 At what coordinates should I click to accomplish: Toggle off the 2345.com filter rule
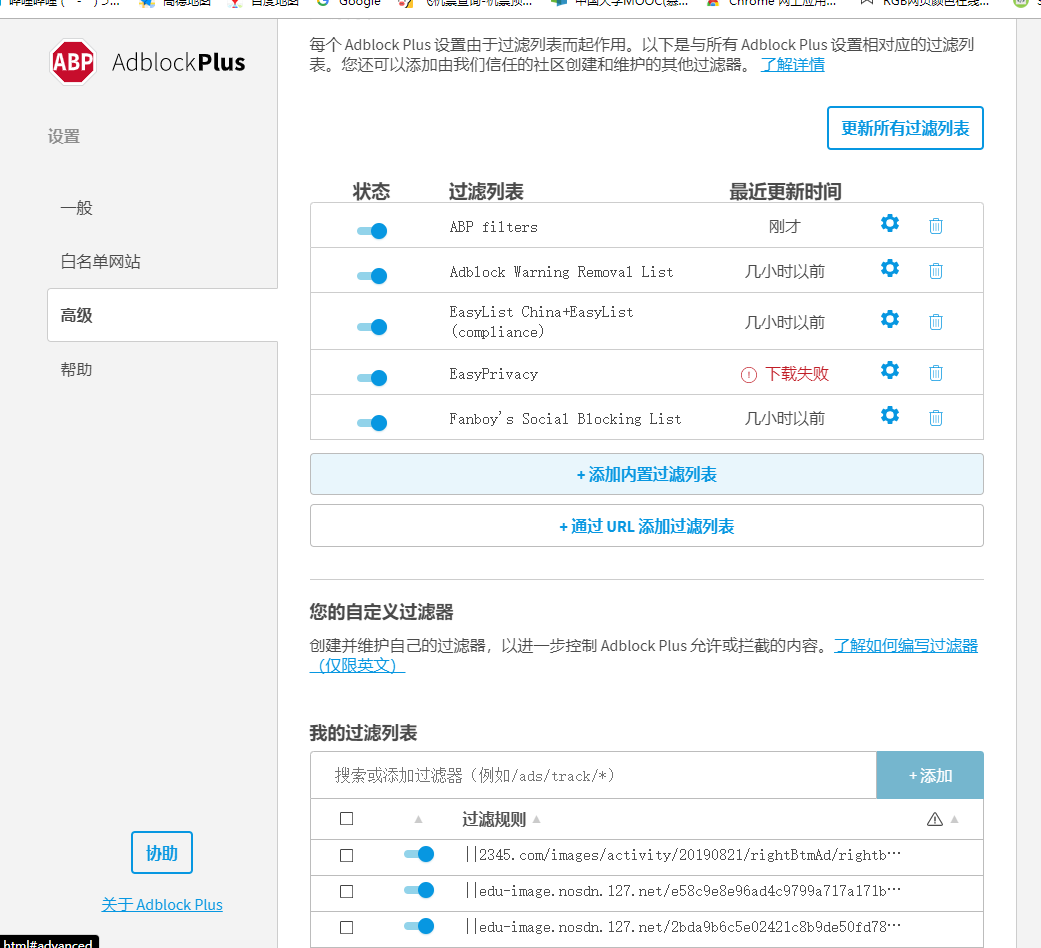(x=419, y=854)
